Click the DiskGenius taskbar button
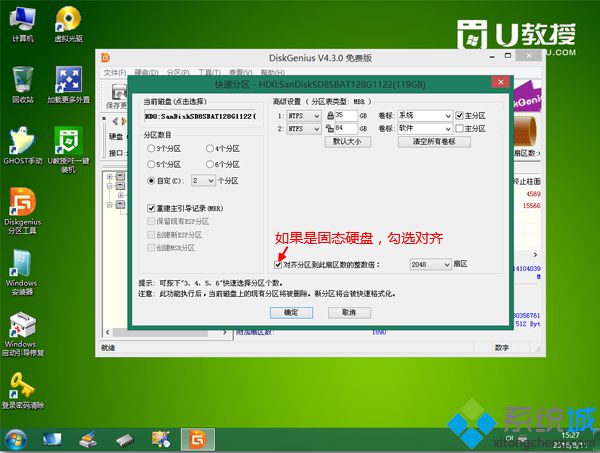 point(198,440)
